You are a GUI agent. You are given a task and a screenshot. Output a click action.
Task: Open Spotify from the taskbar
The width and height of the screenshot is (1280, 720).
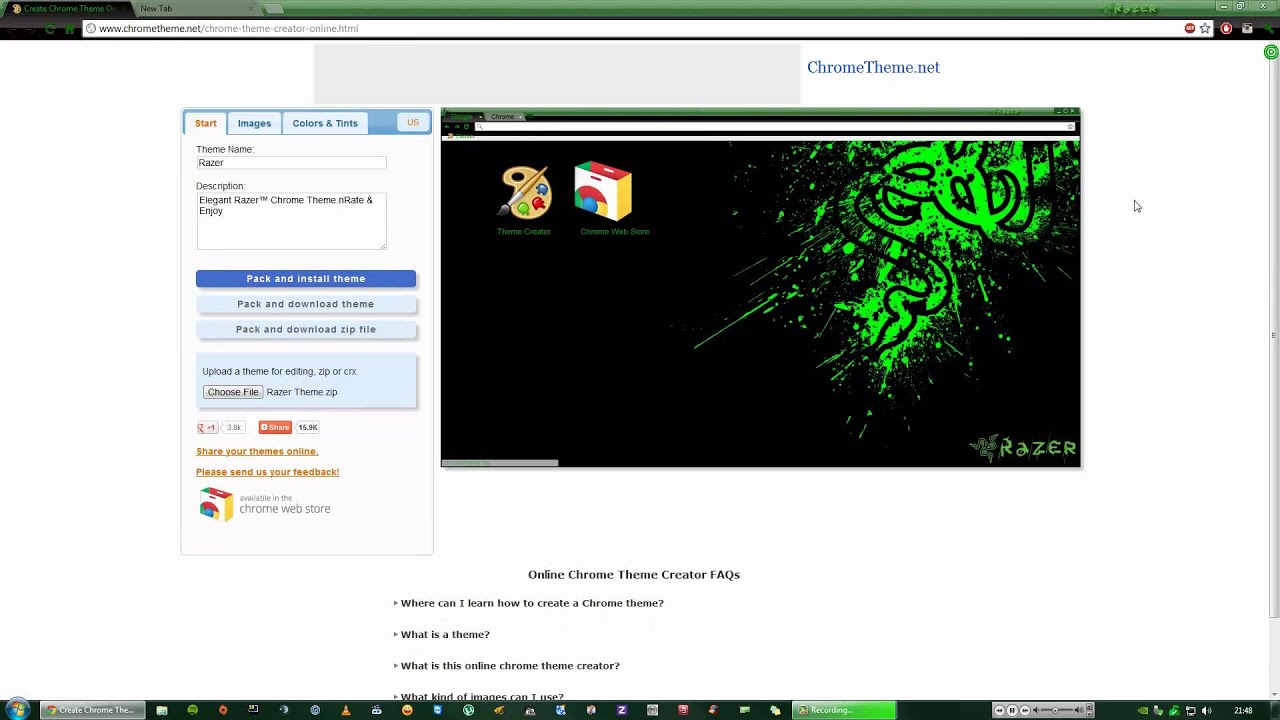coord(192,710)
